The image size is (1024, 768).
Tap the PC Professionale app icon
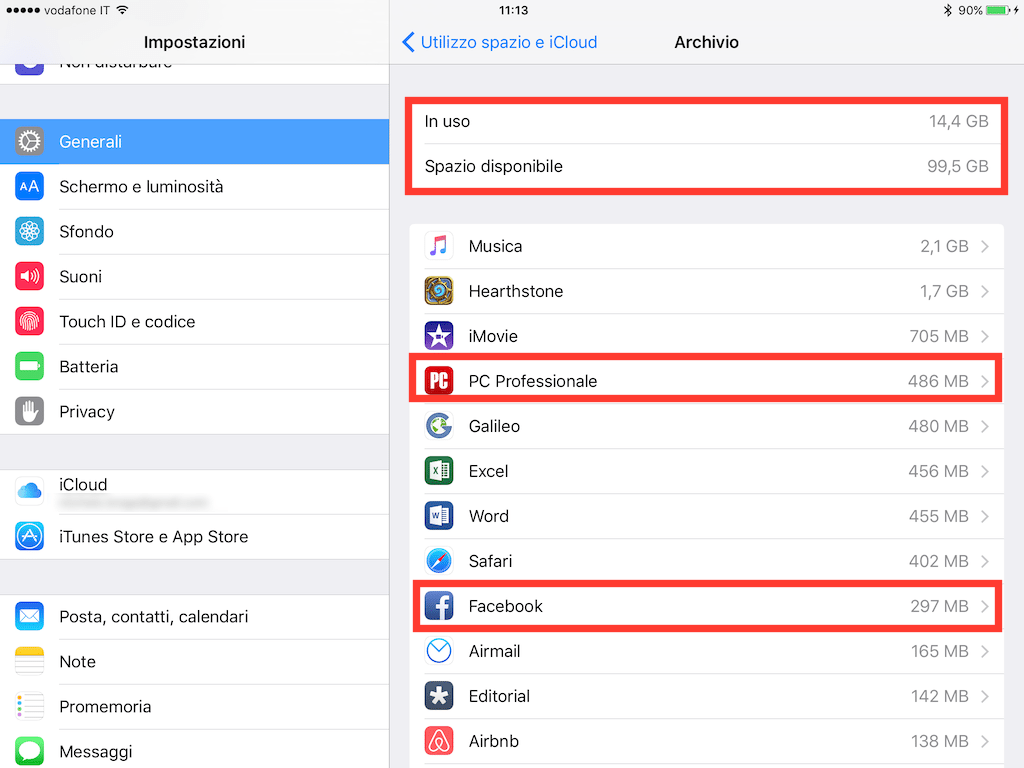click(x=439, y=381)
